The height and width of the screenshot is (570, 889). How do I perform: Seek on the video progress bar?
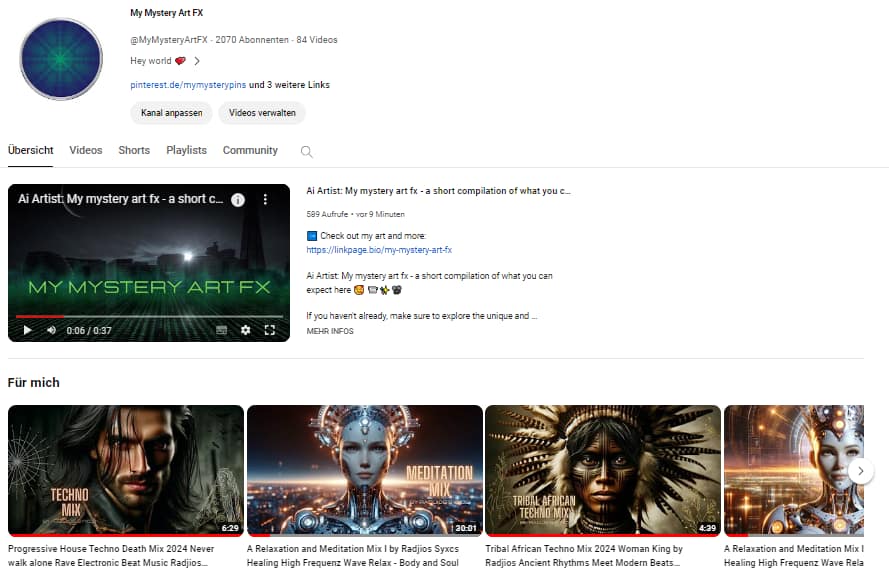click(150, 316)
